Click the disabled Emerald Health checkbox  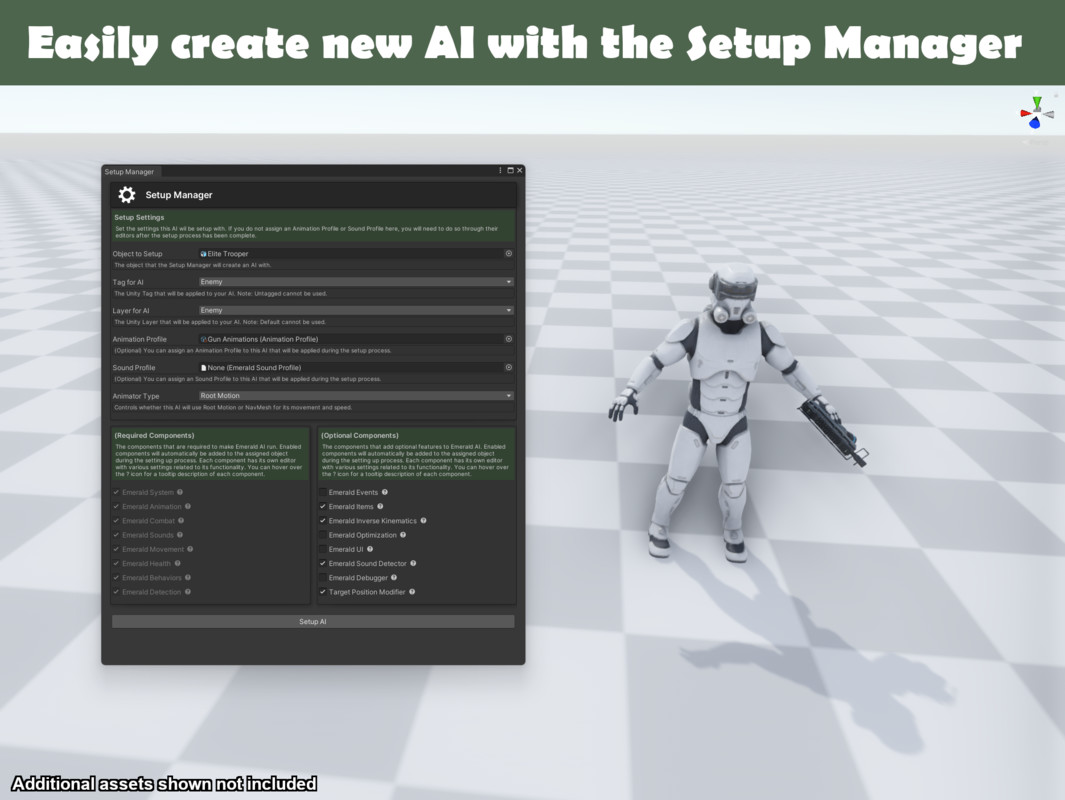pyautogui.click(x=117, y=564)
